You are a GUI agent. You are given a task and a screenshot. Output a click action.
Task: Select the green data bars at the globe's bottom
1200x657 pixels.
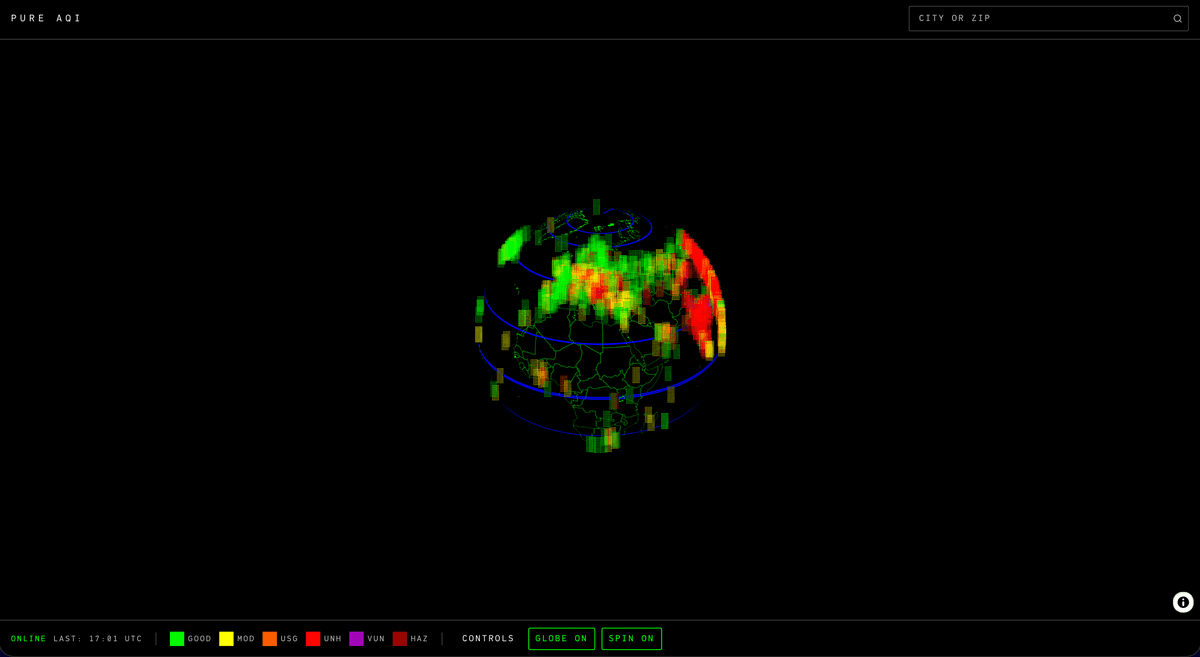[x=602, y=441]
